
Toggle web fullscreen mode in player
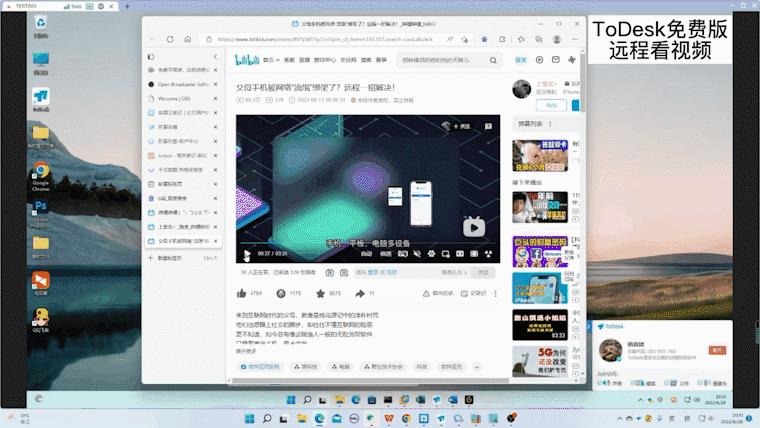(474, 254)
